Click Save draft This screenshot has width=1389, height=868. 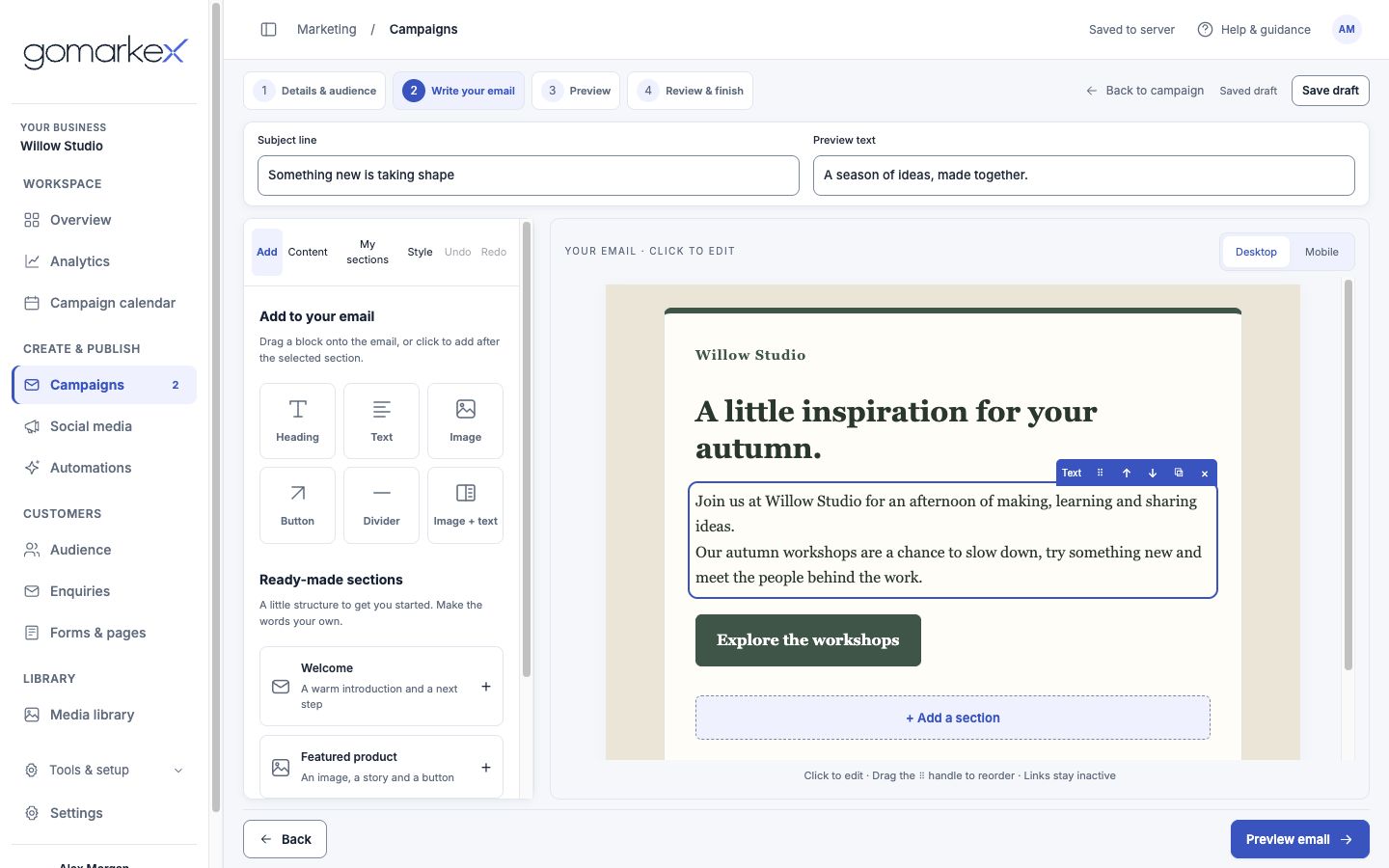pos(1330,91)
